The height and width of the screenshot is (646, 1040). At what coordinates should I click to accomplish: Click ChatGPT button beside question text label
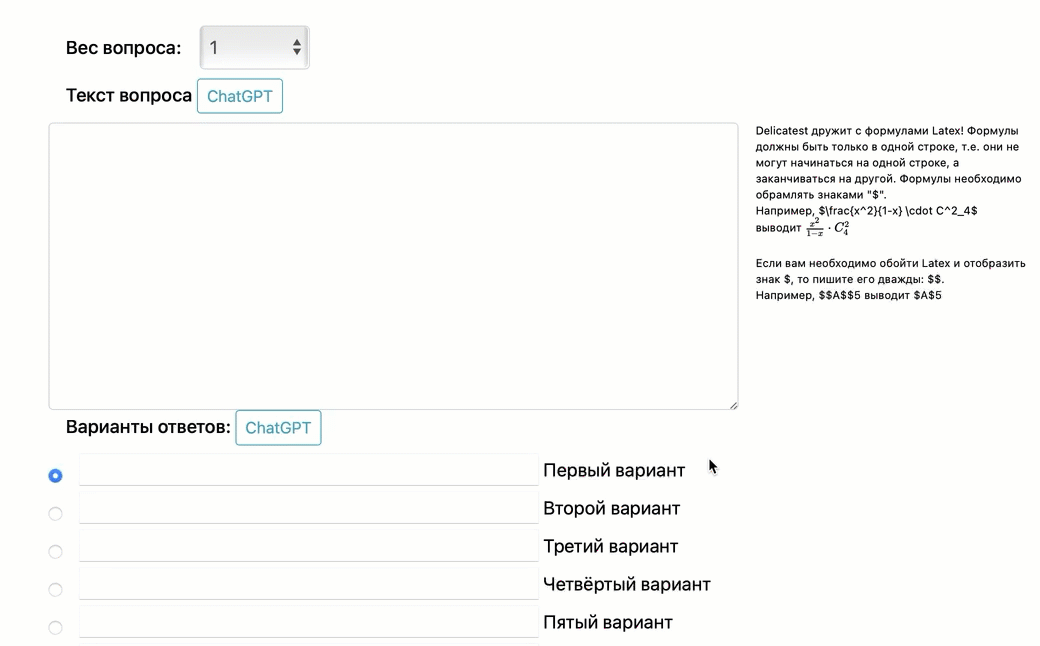240,96
